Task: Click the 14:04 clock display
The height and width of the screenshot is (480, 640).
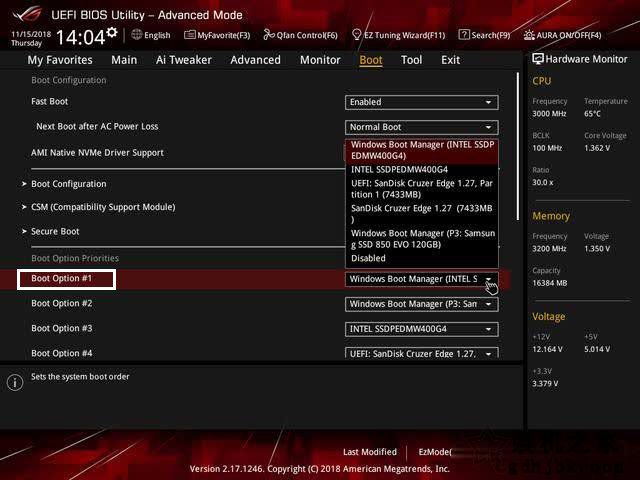Action: (x=81, y=38)
